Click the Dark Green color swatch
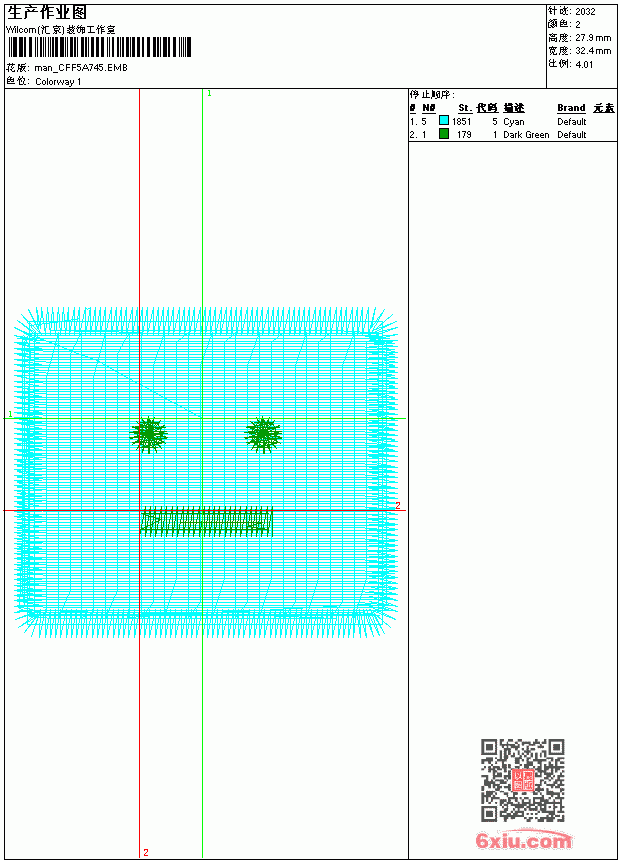Image resolution: width=620 pixels, height=860 pixels. 444,134
